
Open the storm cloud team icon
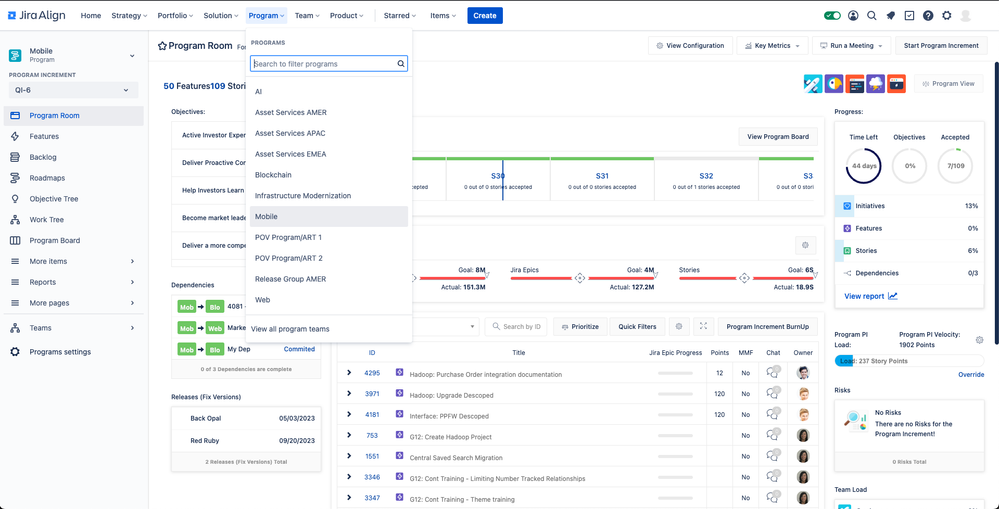pyautogui.click(x=875, y=83)
